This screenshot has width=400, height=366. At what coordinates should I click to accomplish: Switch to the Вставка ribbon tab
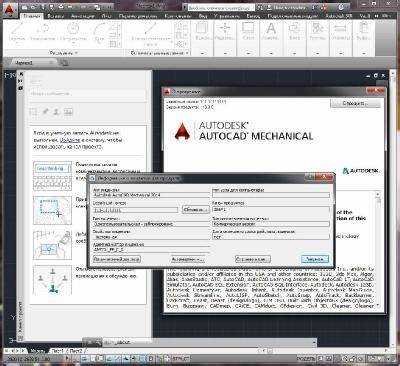pyautogui.click(x=56, y=16)
